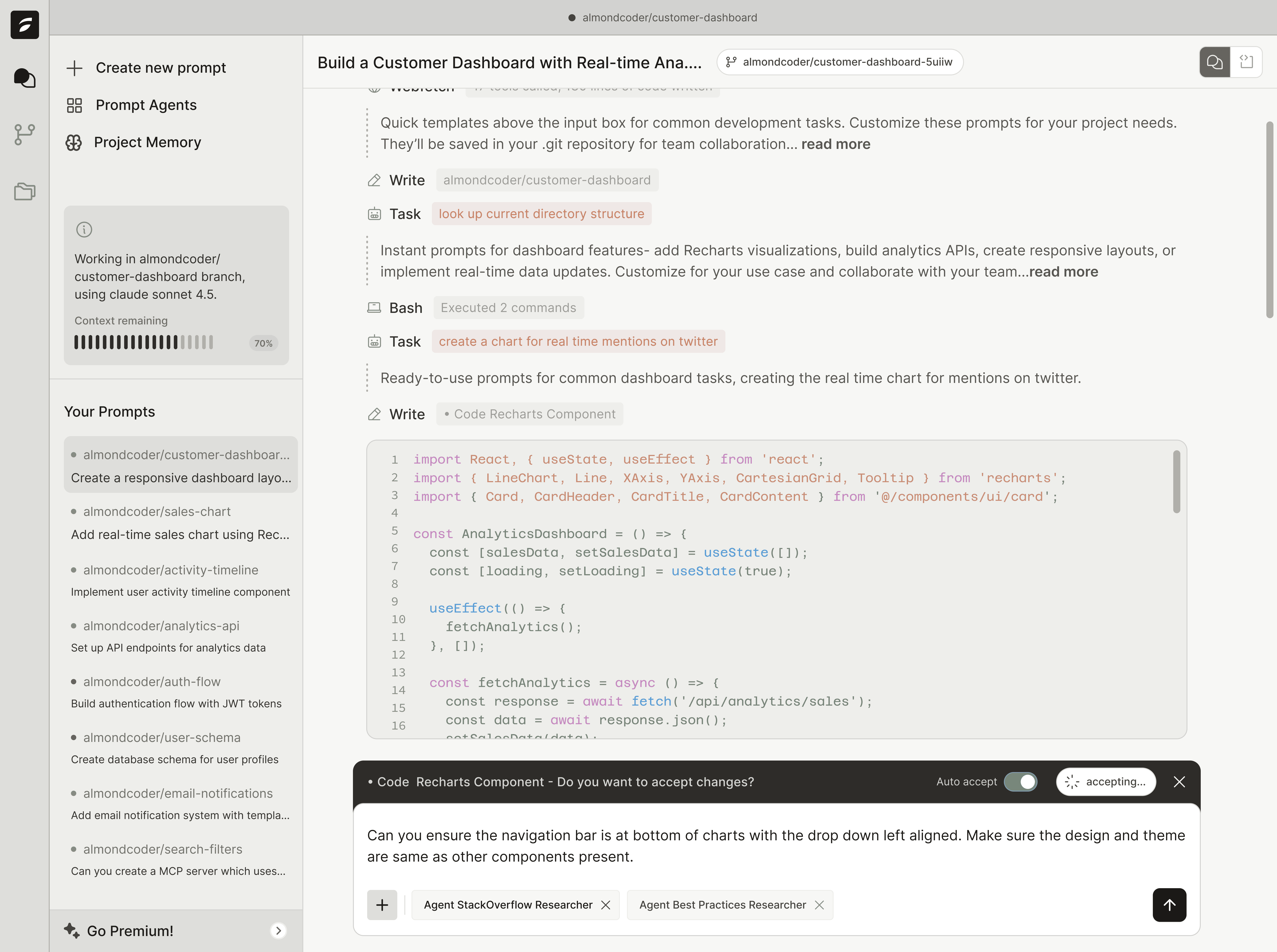The image size is (1277, 952).
Task: Click robot icon beside the twitter chart Task
Action: [x=374, y=342]
